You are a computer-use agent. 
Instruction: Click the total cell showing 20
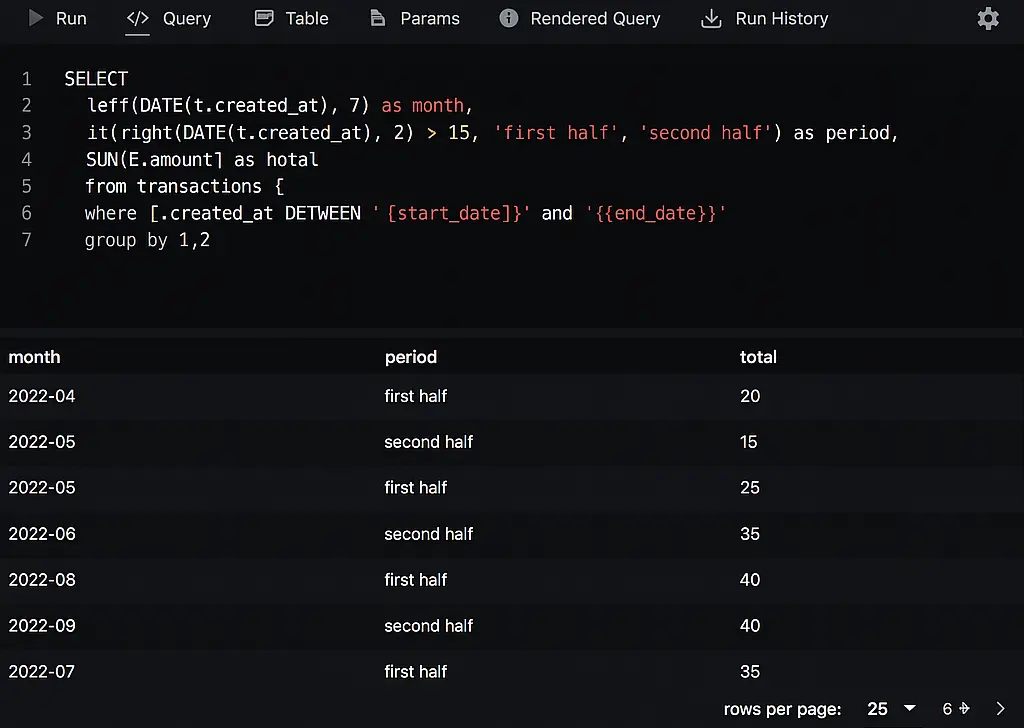tap(750, 396)
